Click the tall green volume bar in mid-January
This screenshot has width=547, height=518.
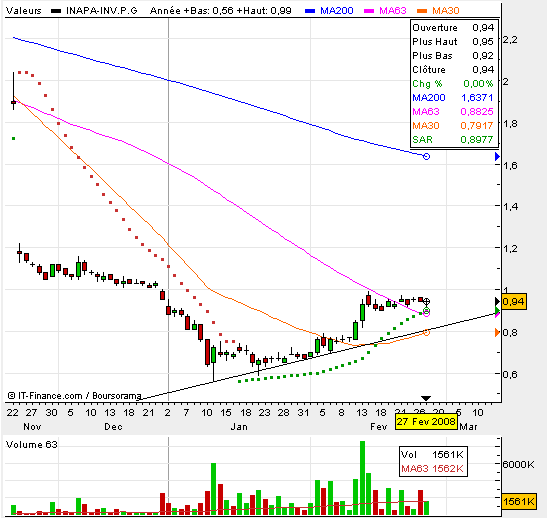point(213,489)
